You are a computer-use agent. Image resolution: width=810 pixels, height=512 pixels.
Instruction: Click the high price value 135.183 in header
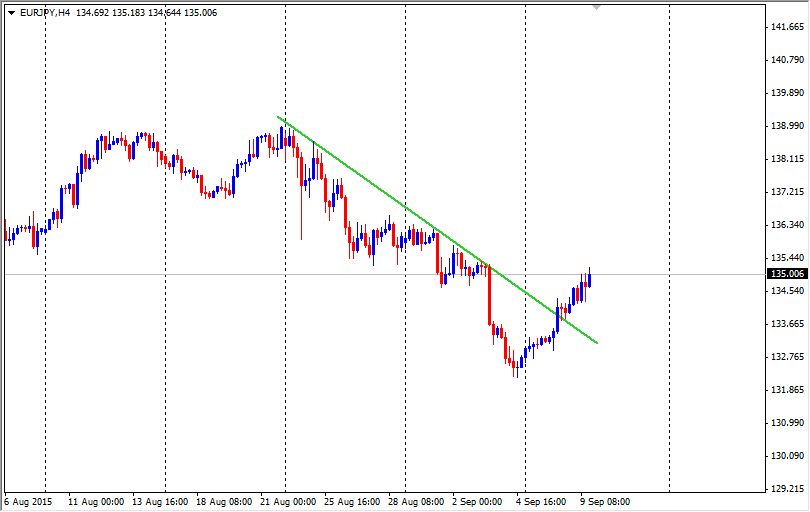(x=128, y=13)
